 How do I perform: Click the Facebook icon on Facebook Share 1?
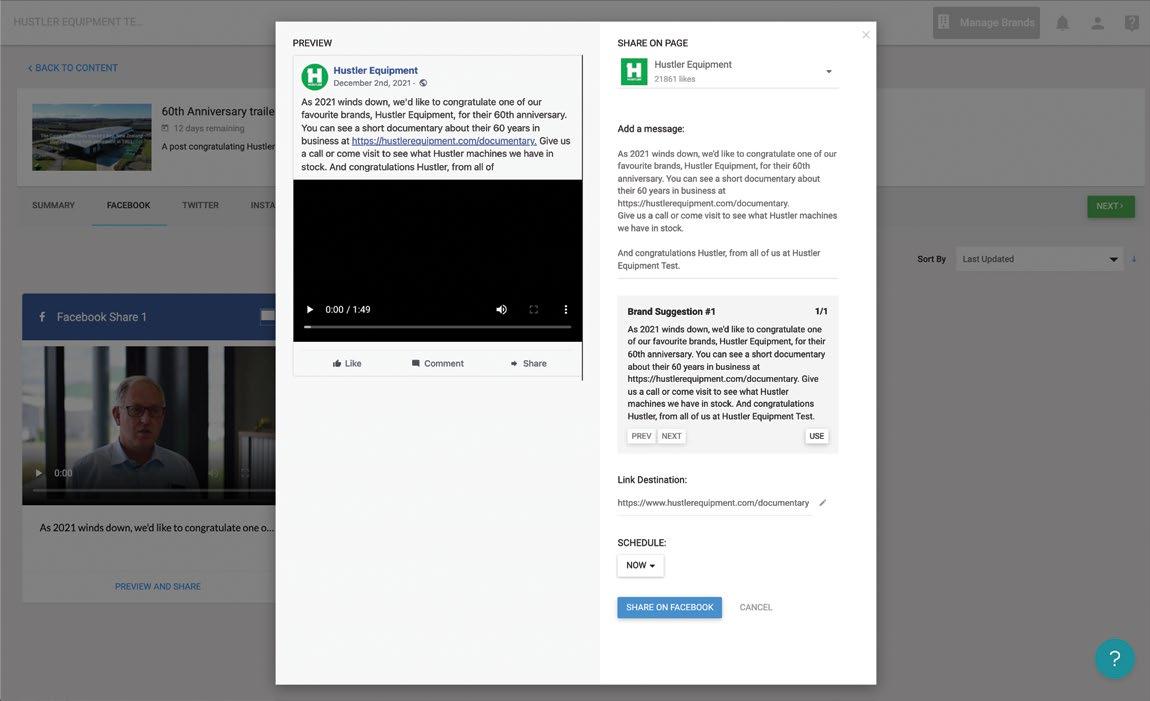[42, 317]
